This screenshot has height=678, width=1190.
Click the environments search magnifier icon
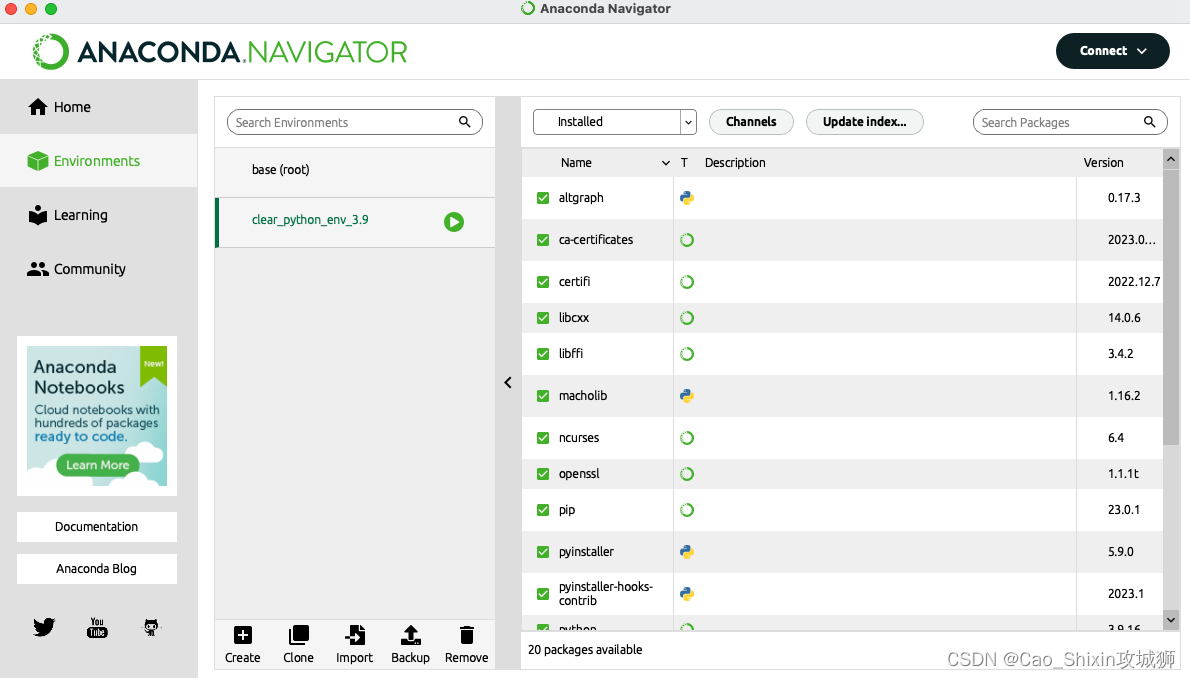click(x=464, y=121)
